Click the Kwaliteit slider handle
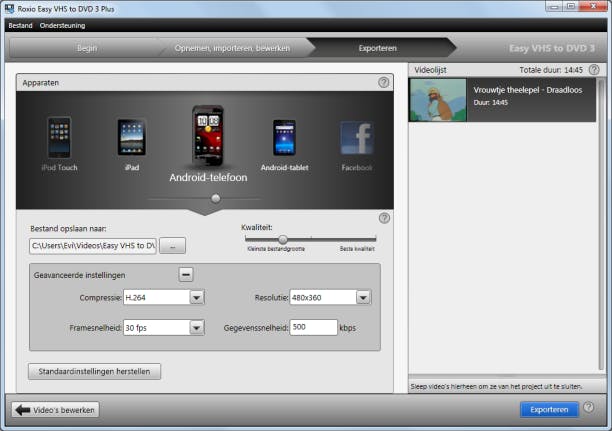 (283, 239)
